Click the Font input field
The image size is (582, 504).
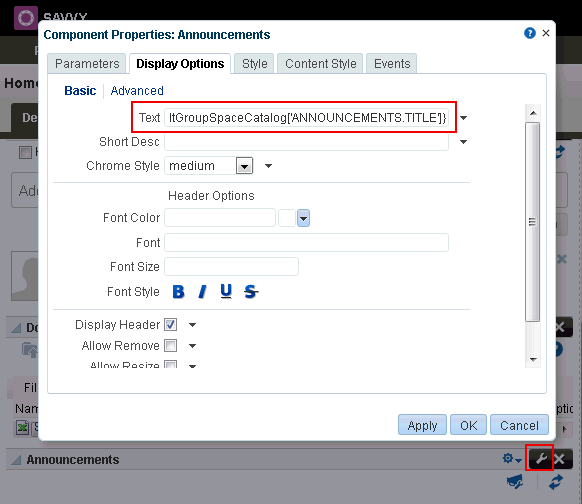coord(307,242)
